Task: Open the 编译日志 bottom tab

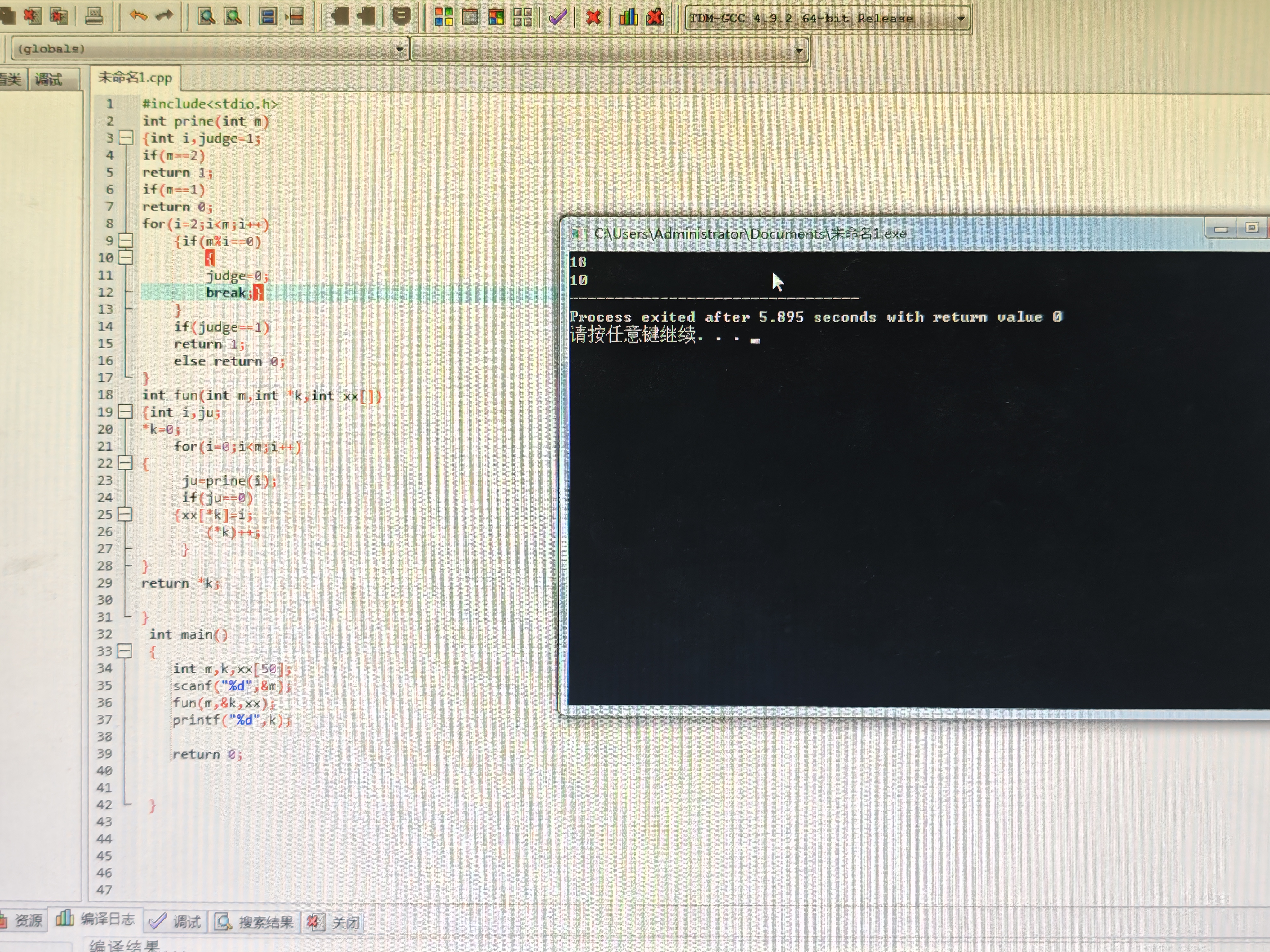Action: (96, 919)
